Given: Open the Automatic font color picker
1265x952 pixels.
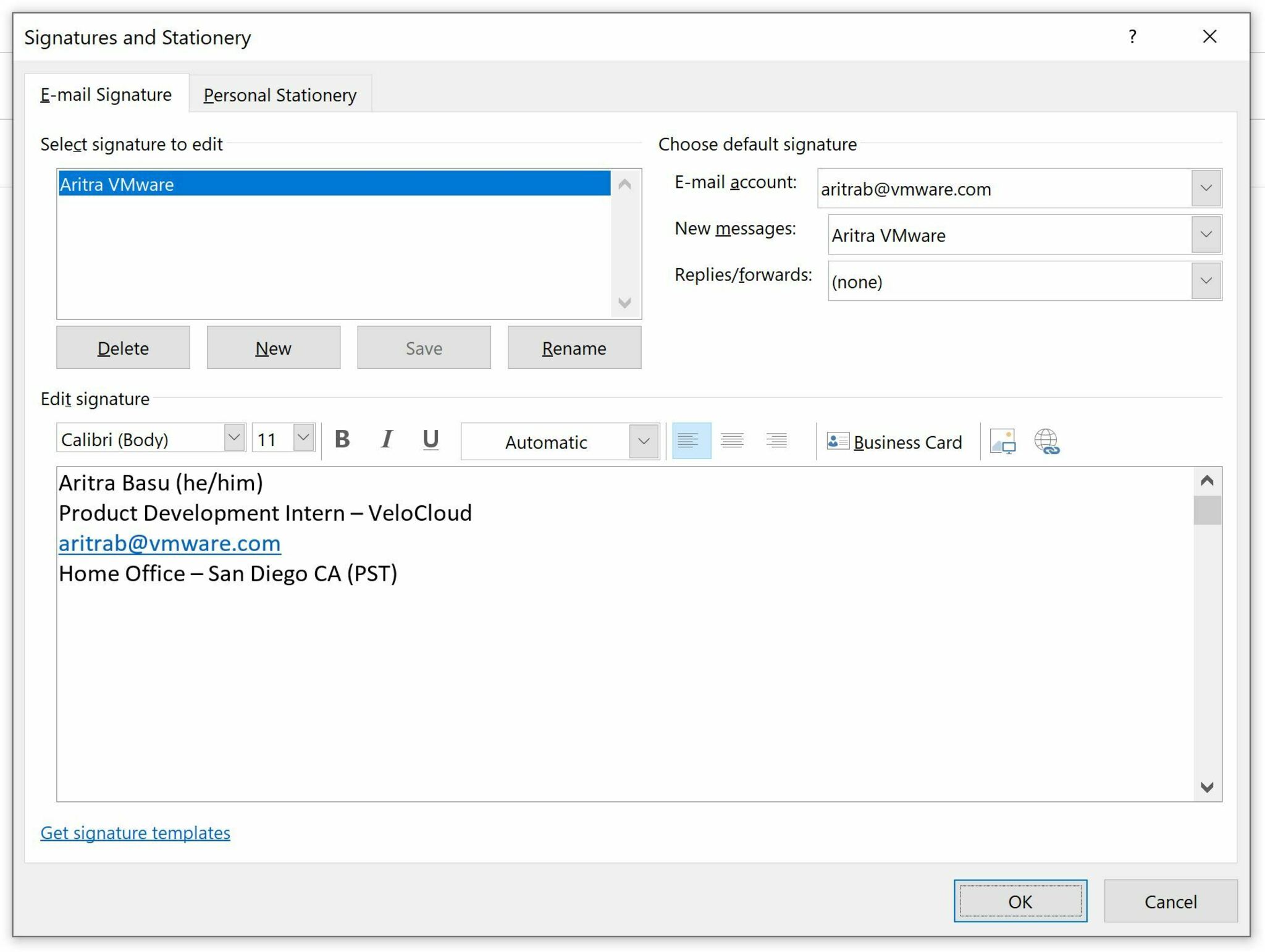Looking at the screenshot, I should point(644,442).
